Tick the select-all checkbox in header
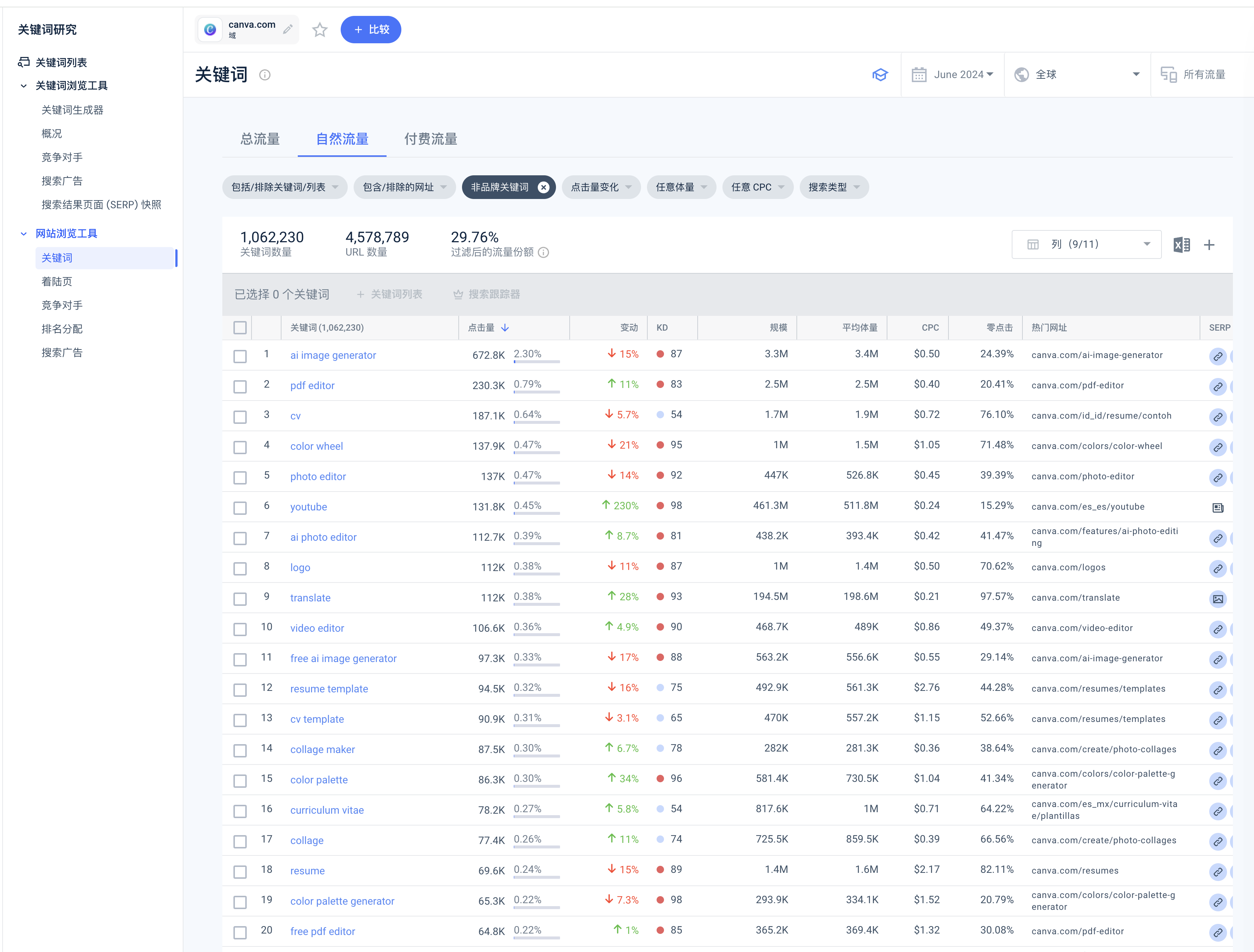Image resolution: width=1254 pixels, height=952 pixels. pos(240,328)
